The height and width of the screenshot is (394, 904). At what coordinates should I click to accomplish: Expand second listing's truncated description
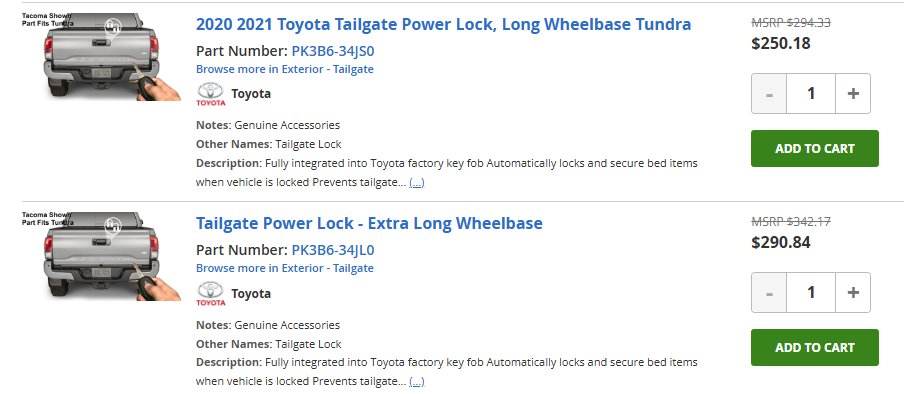[x=417, y=382]
